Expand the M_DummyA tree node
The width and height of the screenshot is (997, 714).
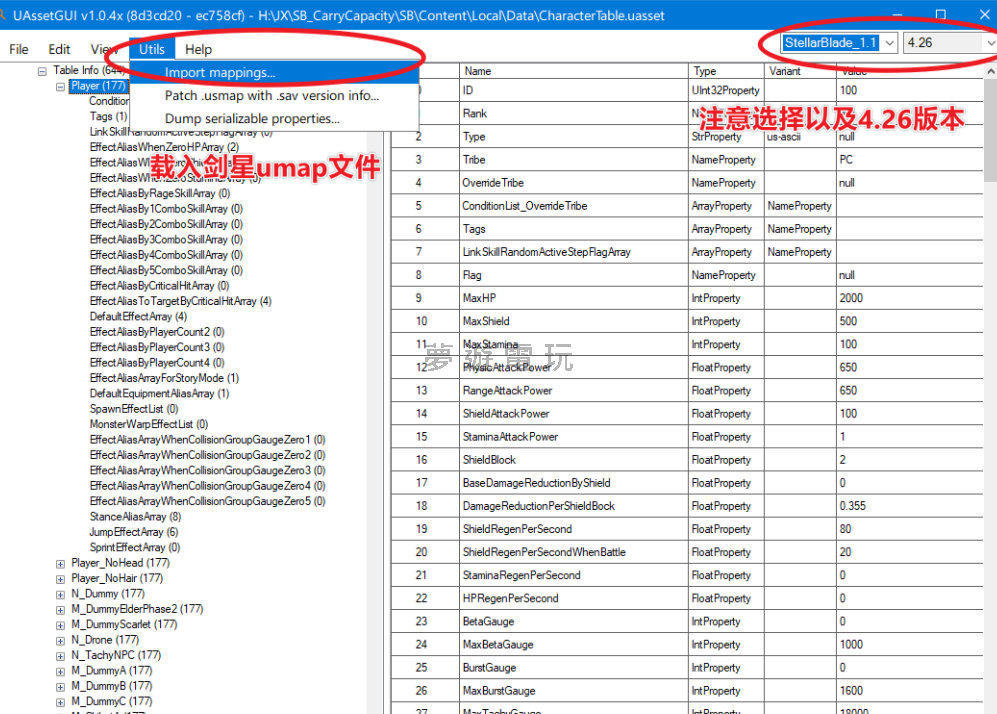(x=61, y=671)
